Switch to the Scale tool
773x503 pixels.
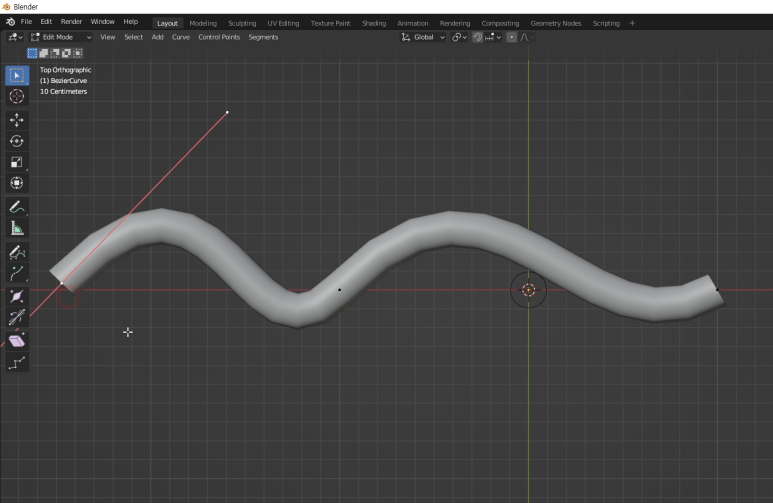pos(17,162)
